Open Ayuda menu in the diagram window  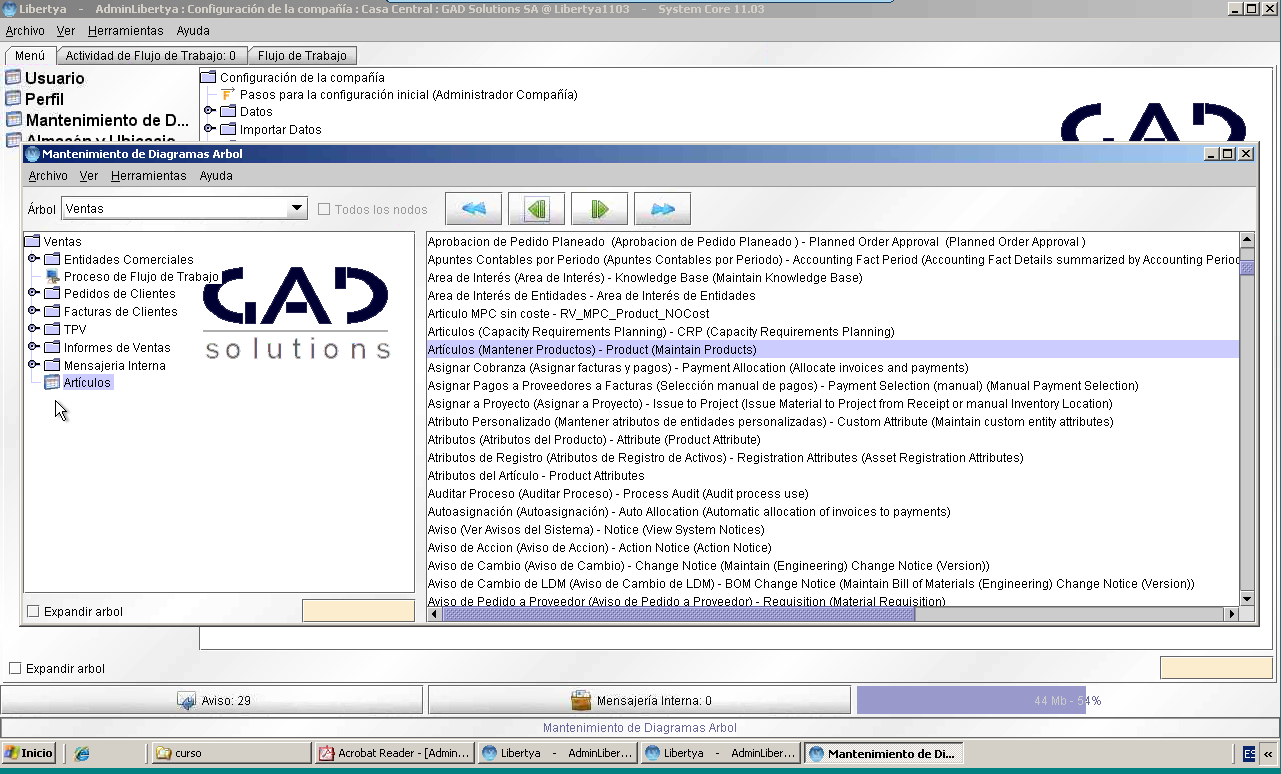coord(216,176)
